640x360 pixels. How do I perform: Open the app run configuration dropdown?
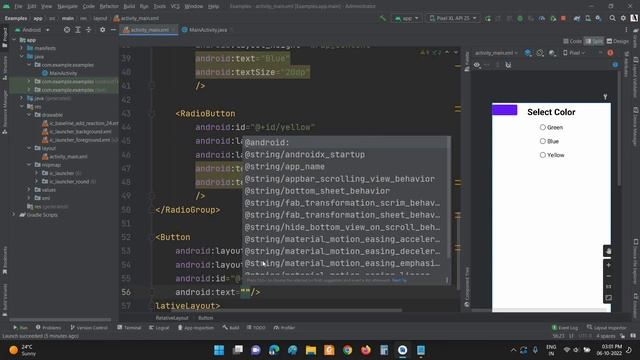[x=407, y=18]
